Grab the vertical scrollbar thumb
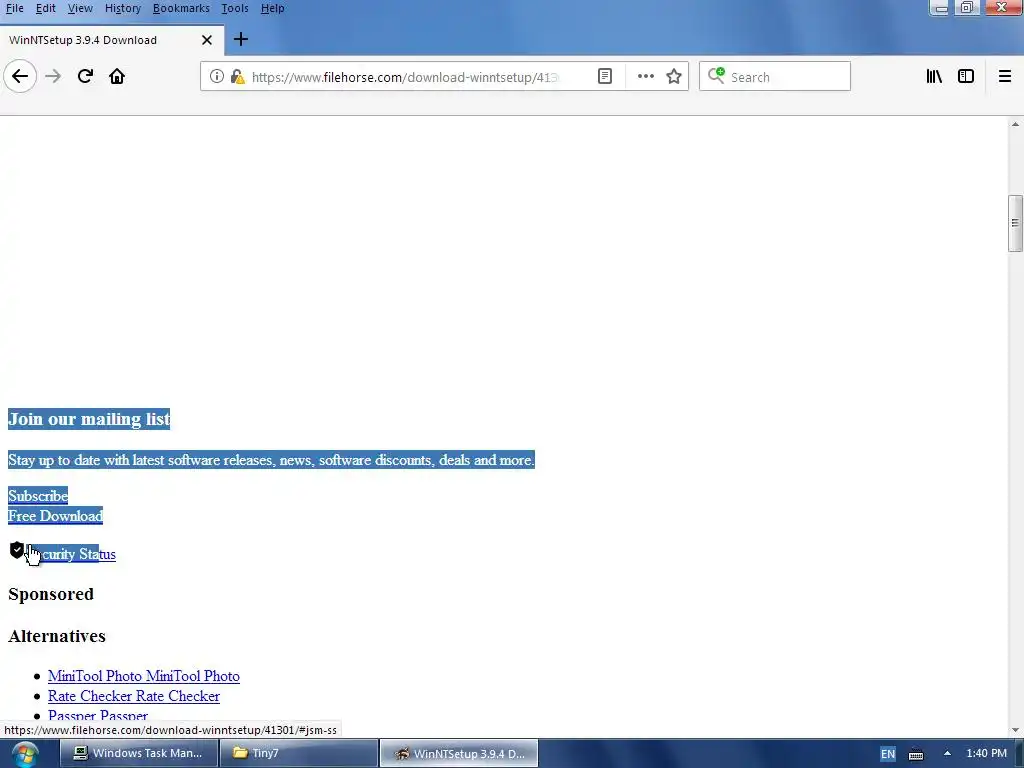 click(x=1015, y=223)
